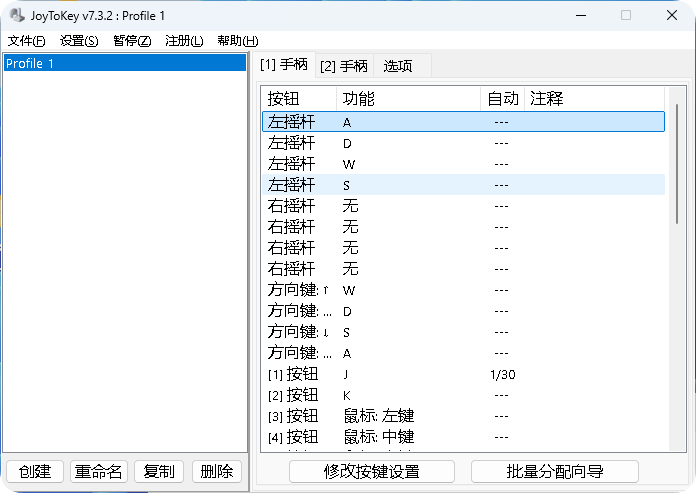Select the 左摇杆 row mapped to D
The width and height of the screenshot is (696, 493).
(x=463, y=143)
